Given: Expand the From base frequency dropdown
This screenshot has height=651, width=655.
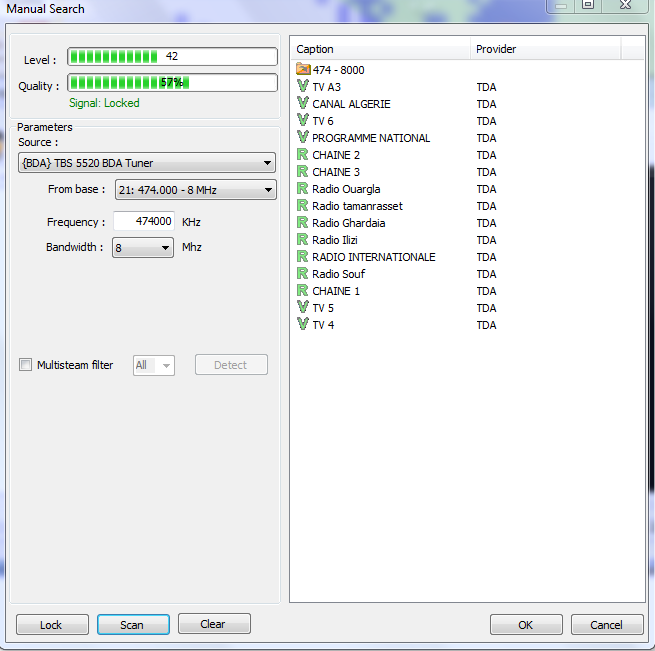Looking at the screenshot, I should click(195, 190).
